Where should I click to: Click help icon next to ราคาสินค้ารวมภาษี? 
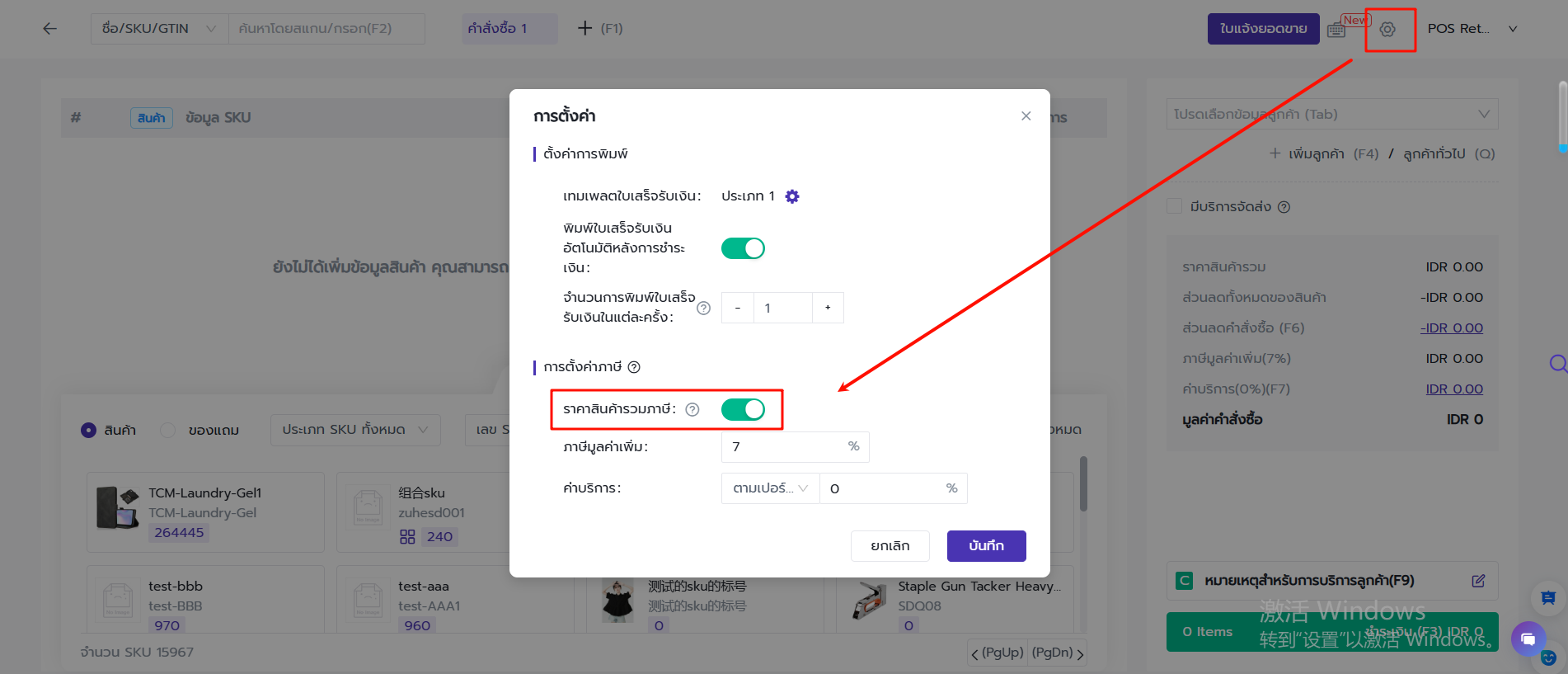692,409
